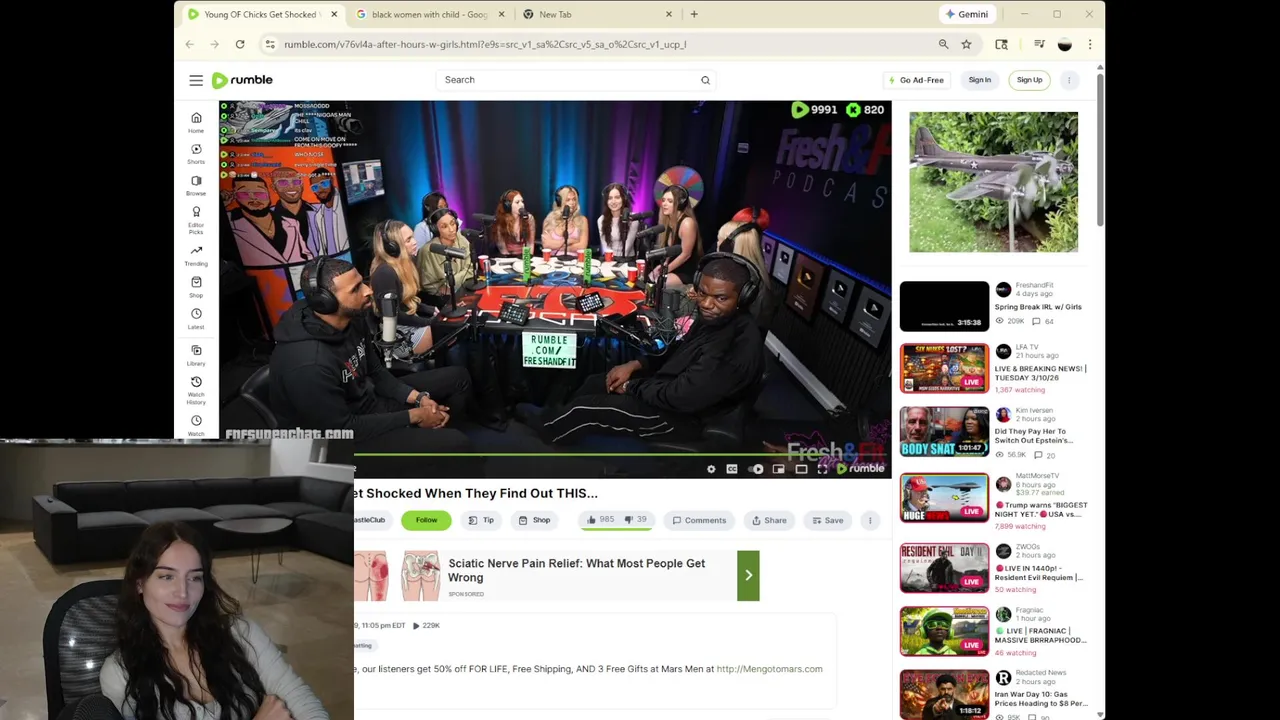Switch video to theater mode
1280x720 pixels.
(x=801, y=469)
